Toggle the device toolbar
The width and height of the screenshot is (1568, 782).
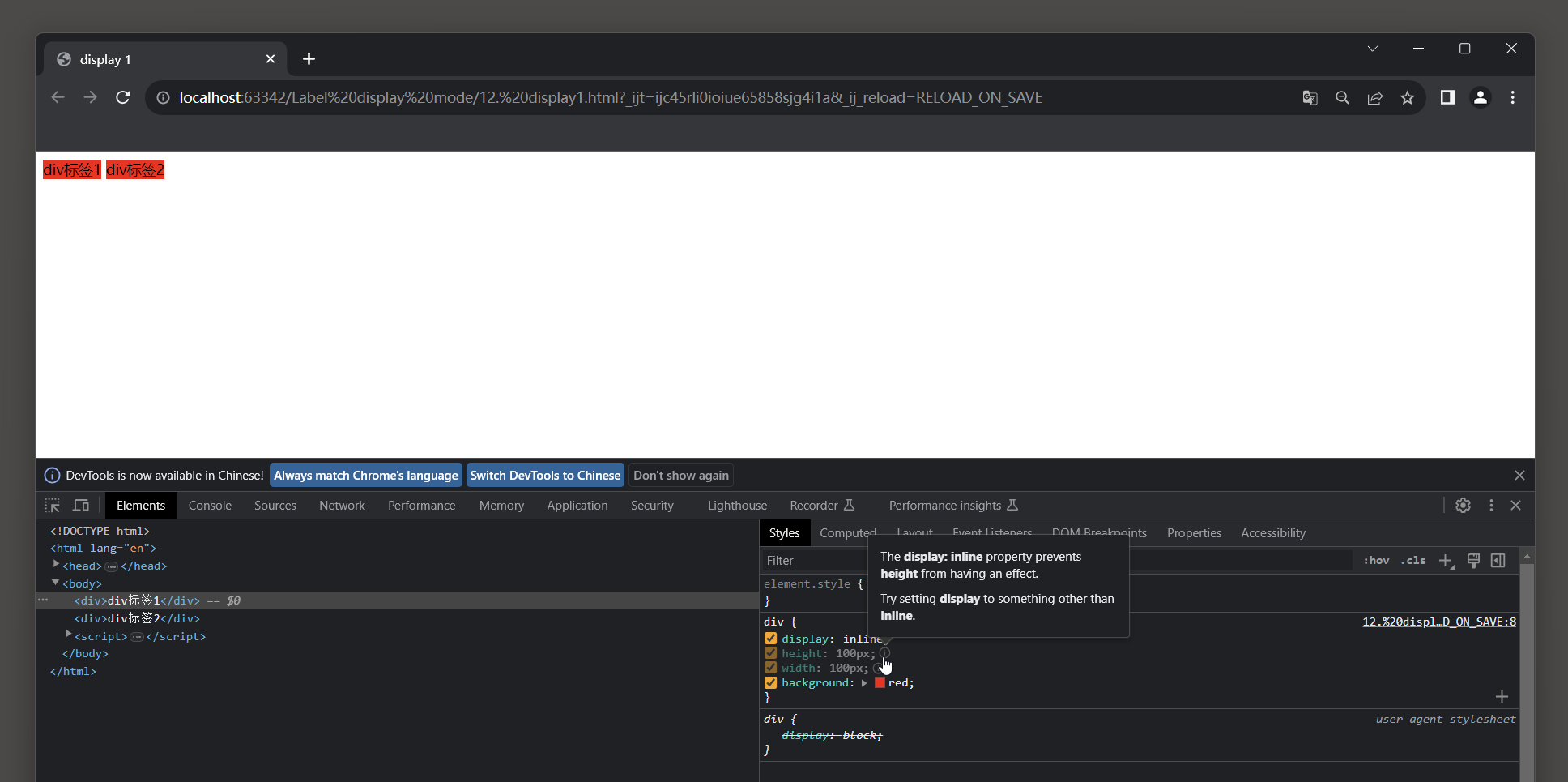click(x=81, y=506)
